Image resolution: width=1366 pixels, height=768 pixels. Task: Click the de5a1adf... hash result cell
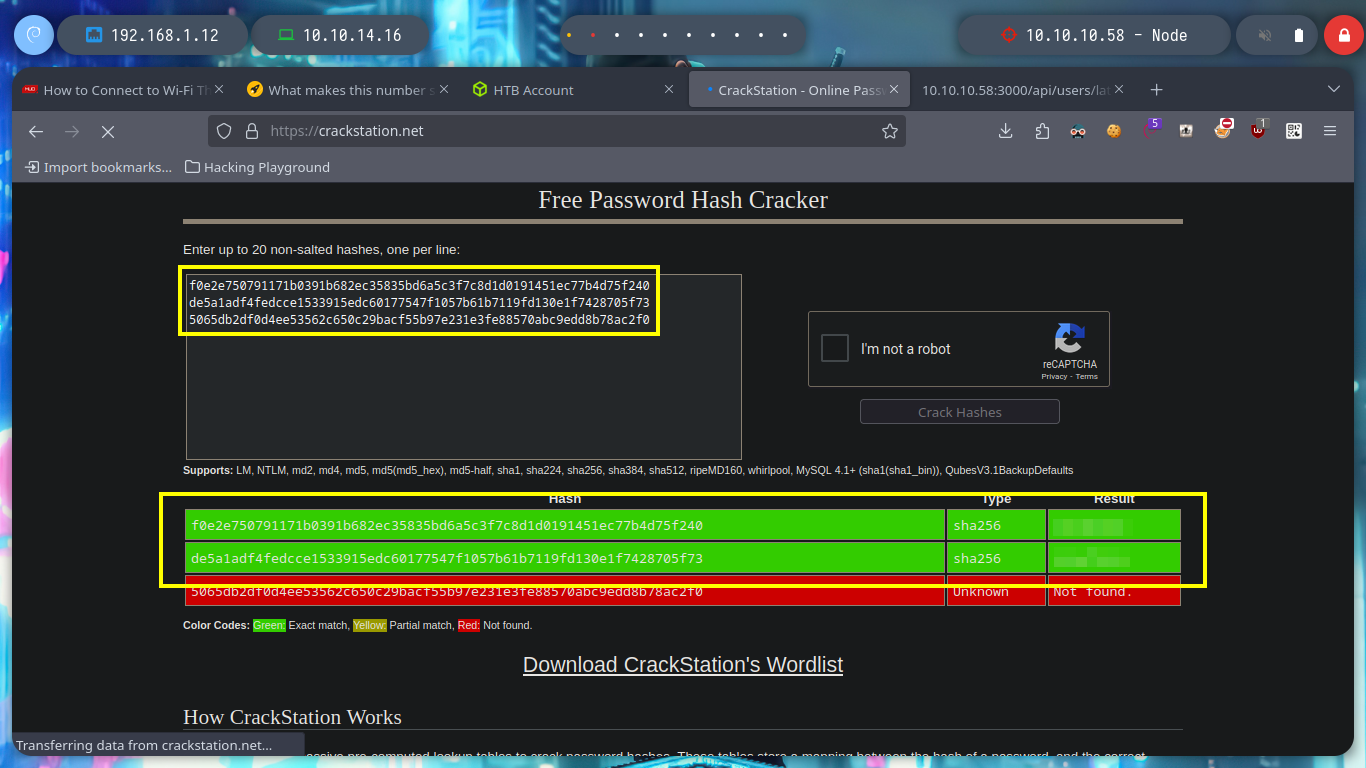(x=565, y=558)
